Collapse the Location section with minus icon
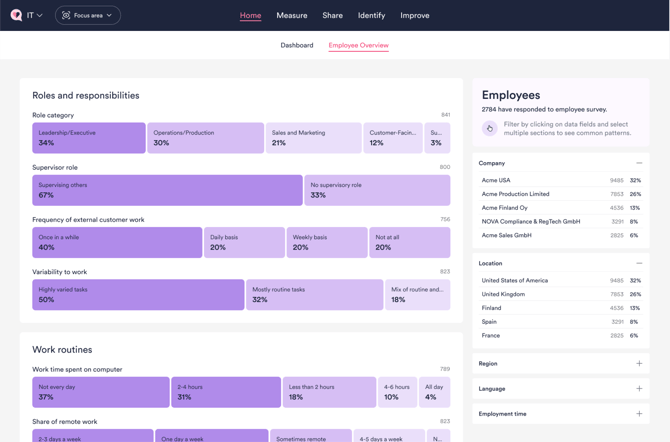 click(x=639, y=263)
